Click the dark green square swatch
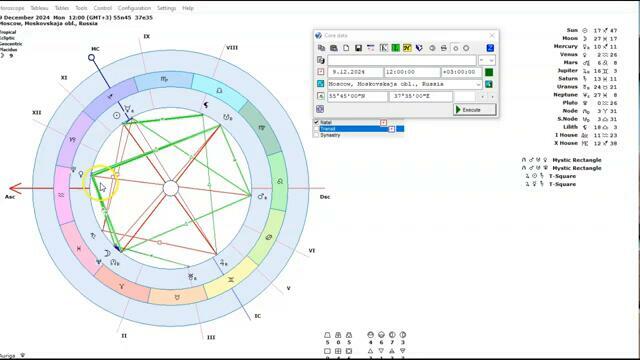The image size is (640, 360). pyautogui.click(x=489, y=72)
